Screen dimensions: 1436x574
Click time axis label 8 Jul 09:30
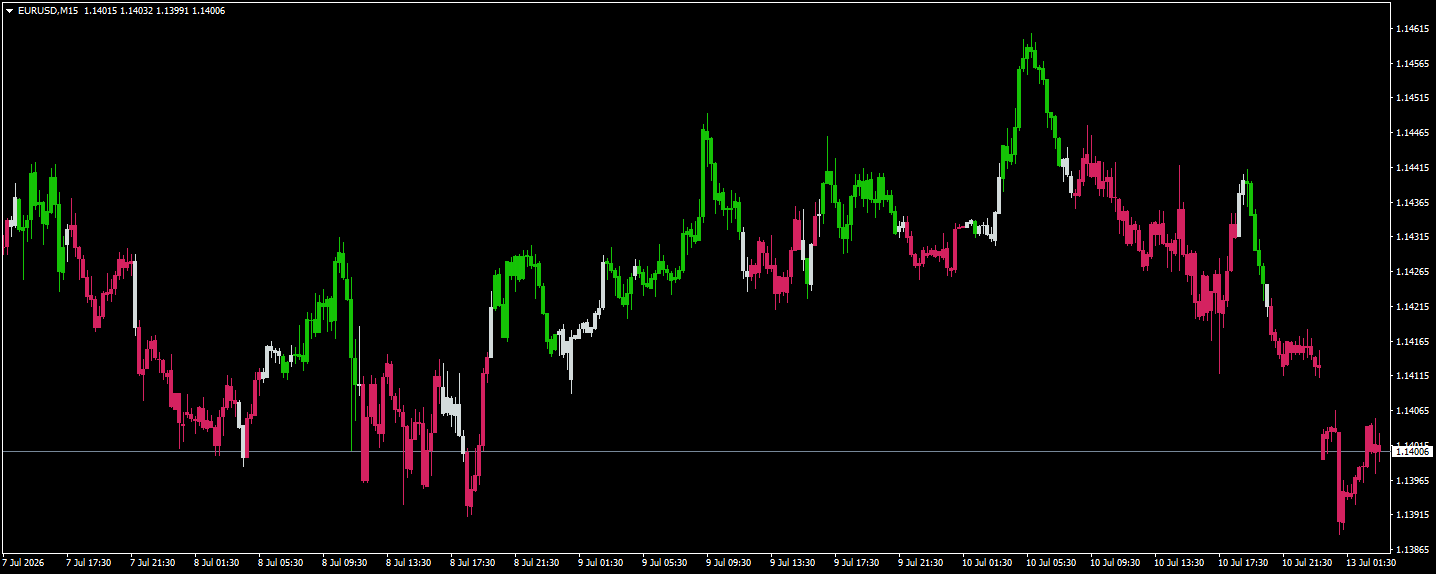[345, 563]
